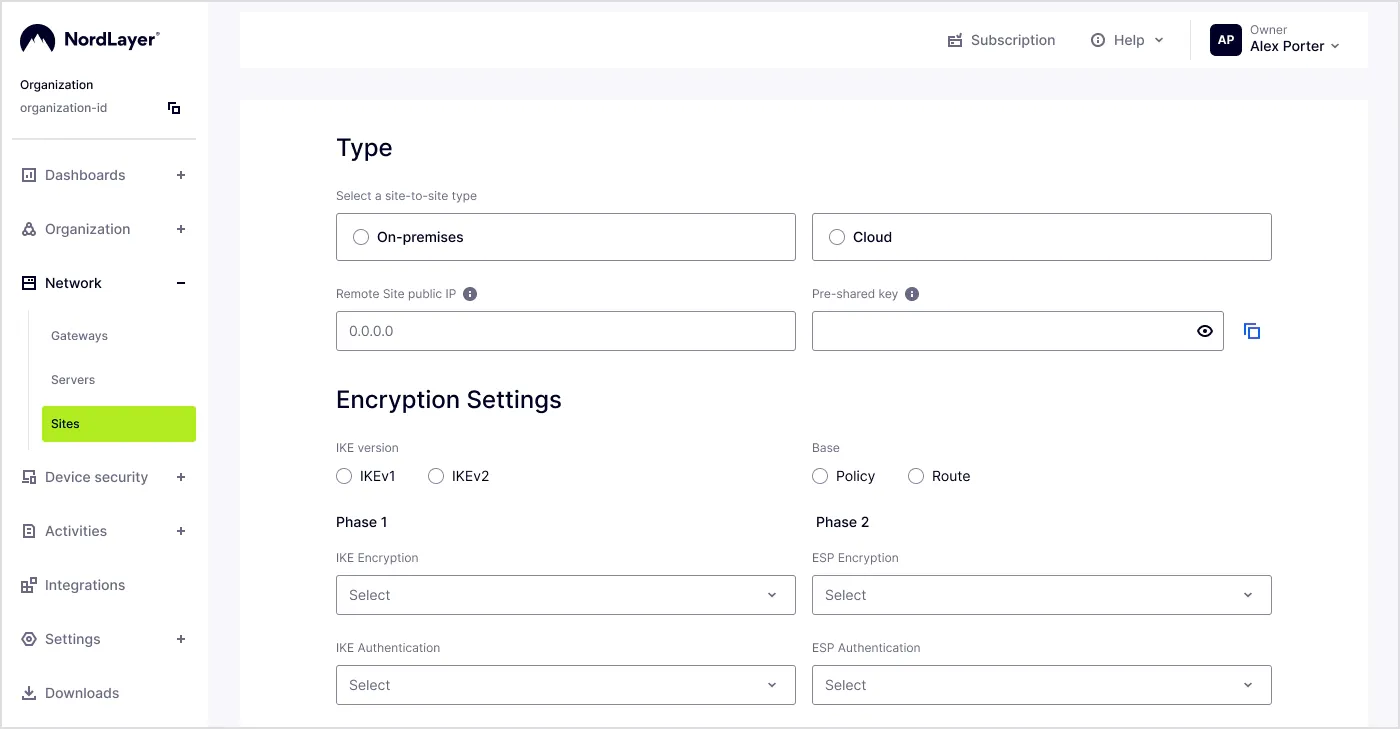This screenshot has width=1400, height=729.
Task: Select the Cloud site type
Action: (1042, 237)
